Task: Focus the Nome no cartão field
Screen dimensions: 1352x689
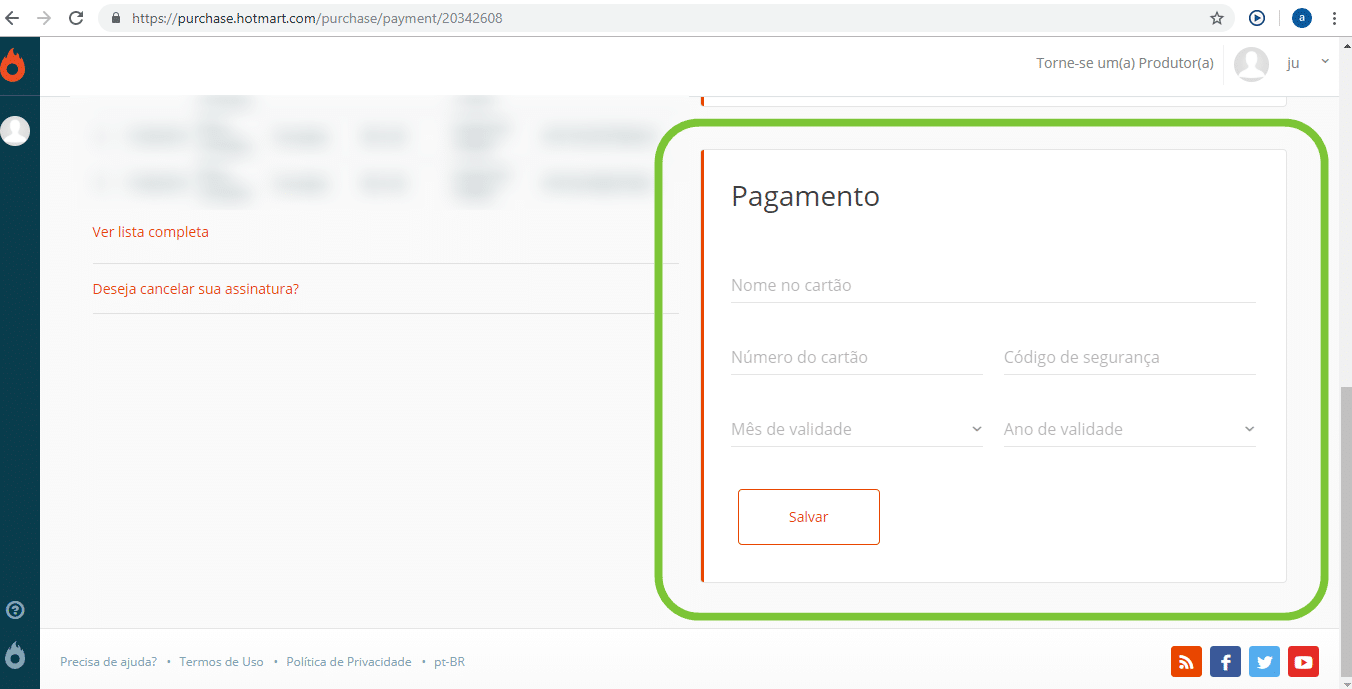Action: tap(992, 286)
